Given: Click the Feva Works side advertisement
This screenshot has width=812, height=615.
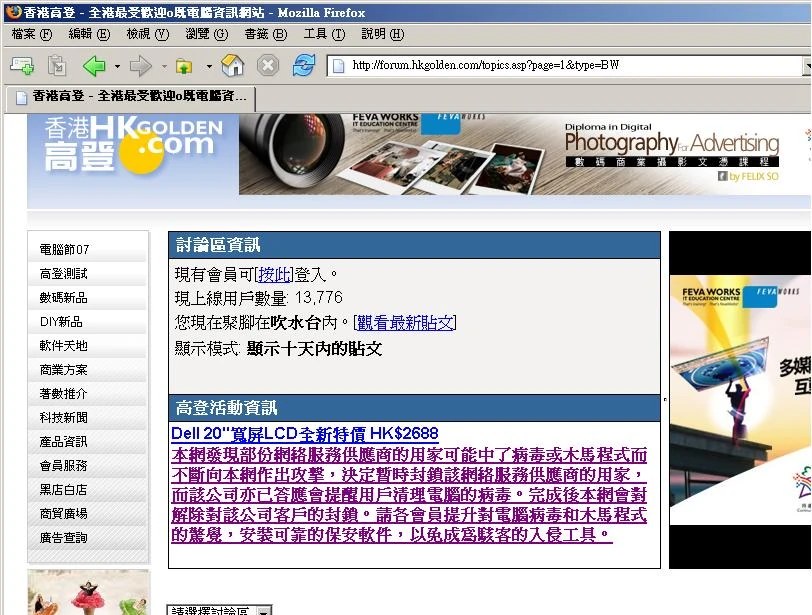Looking at the screenshot, I should pos(740,400).
